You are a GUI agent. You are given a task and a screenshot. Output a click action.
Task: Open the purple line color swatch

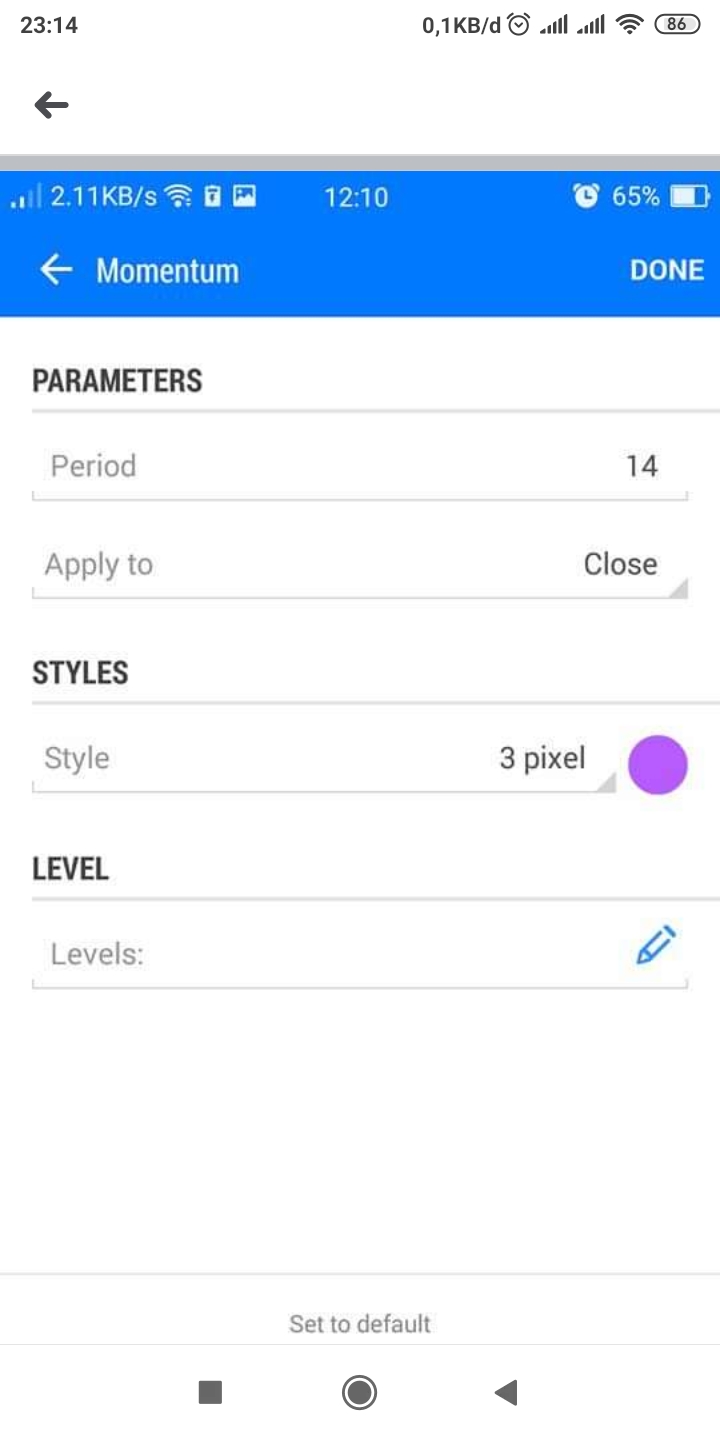point(658,764)
